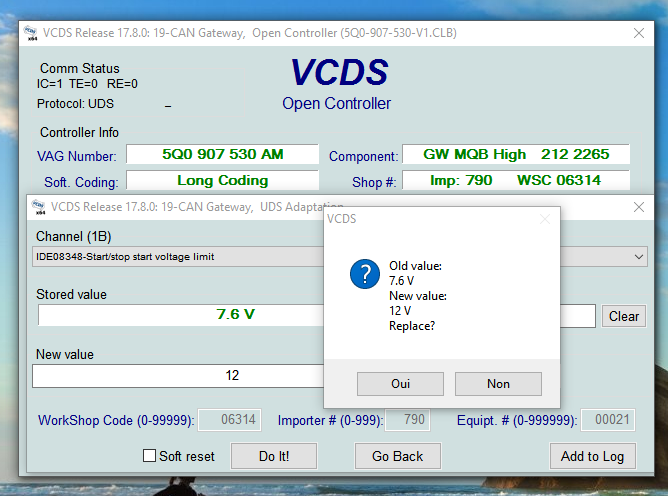Click the VAG Number field
Screen dimensions: 668x496
click(x=223, y=155)
